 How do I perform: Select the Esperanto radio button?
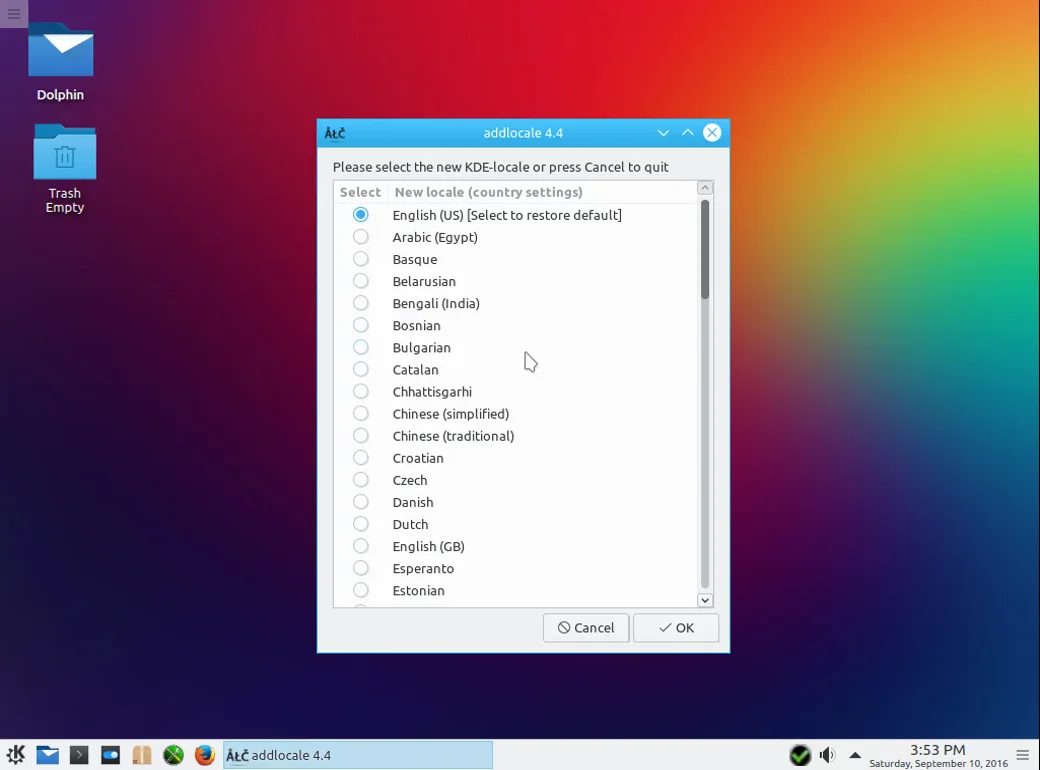[361, 568]
